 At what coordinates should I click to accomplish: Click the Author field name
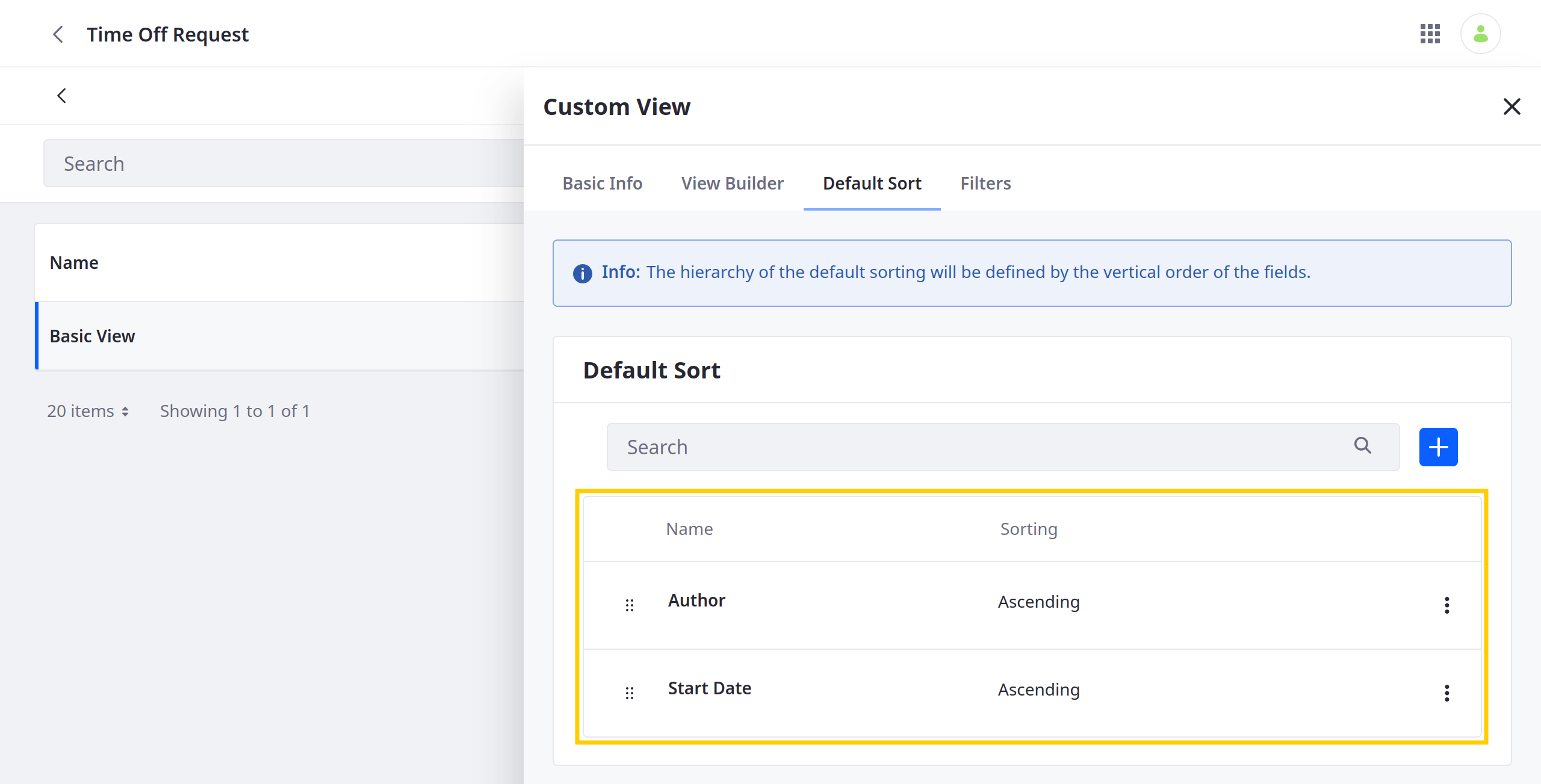(696, 600)
